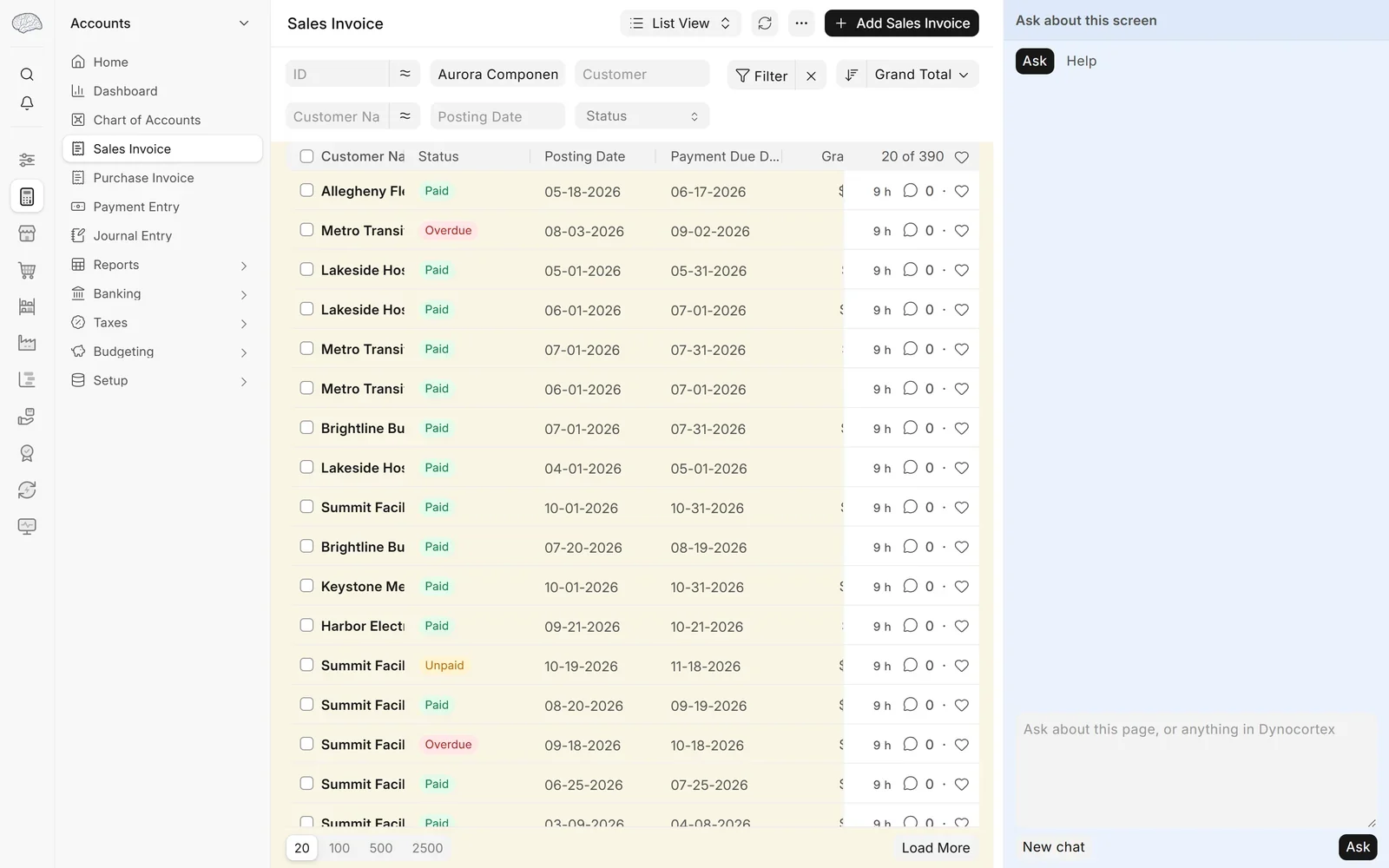Clear filters with the X icon
Viewport: 1389px width, 868px height.
point(811,76)
